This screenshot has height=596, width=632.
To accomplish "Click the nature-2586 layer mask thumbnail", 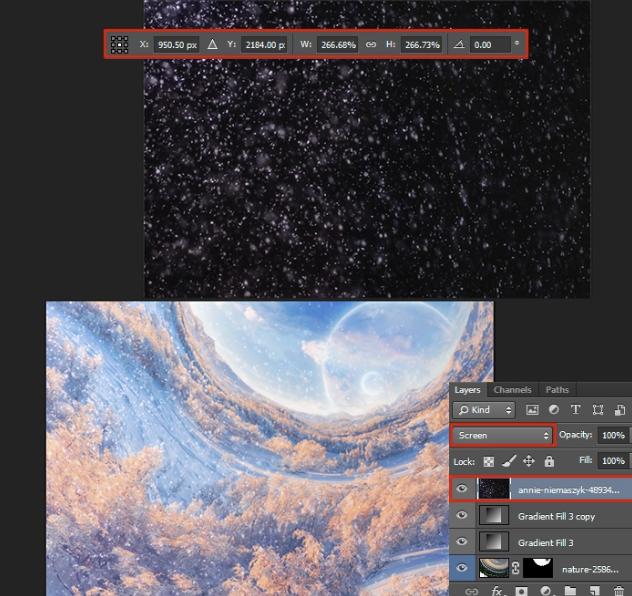I will [538, 568].
